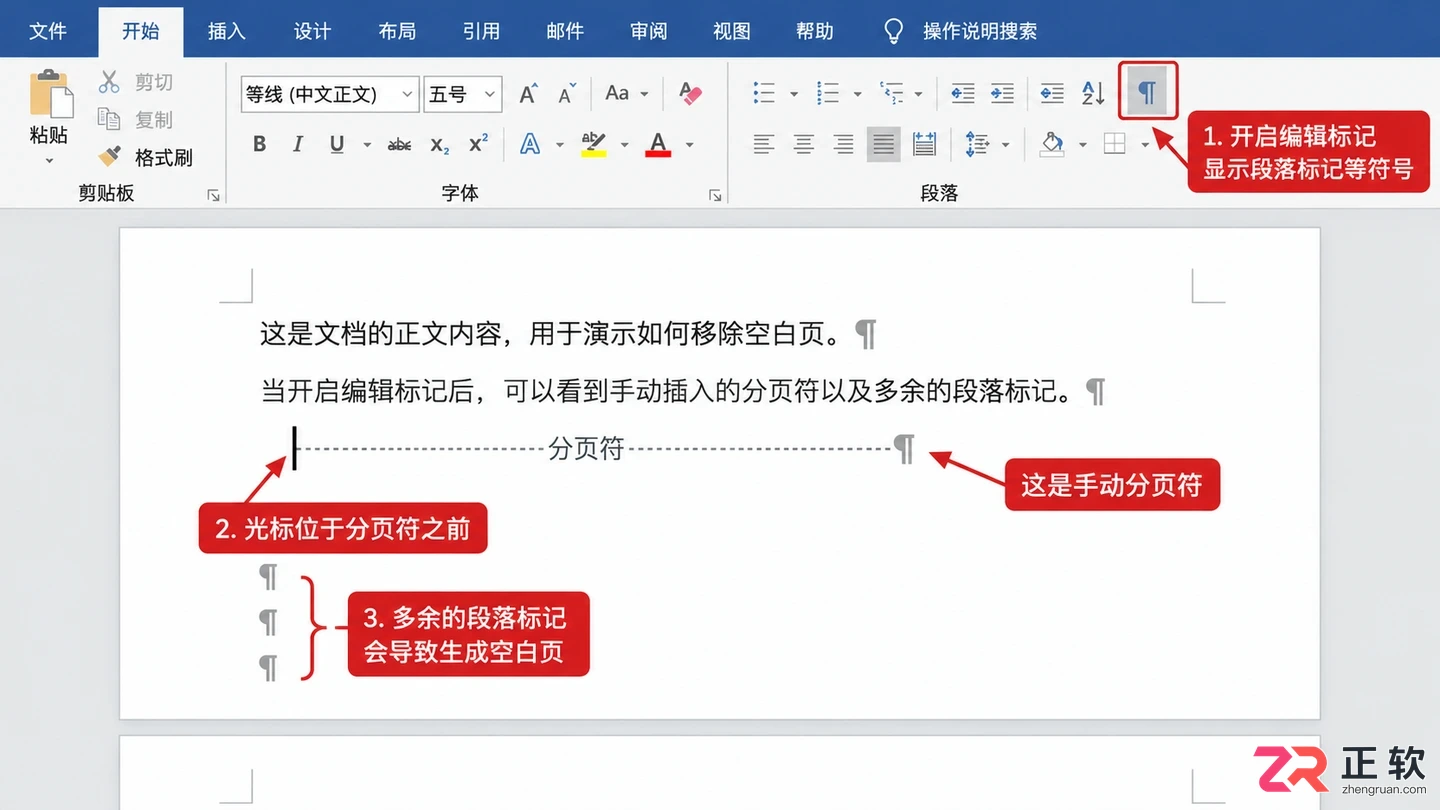1440x810 pixels.
Task: Increase paragraph indent
Action: tap(1002, 94)
